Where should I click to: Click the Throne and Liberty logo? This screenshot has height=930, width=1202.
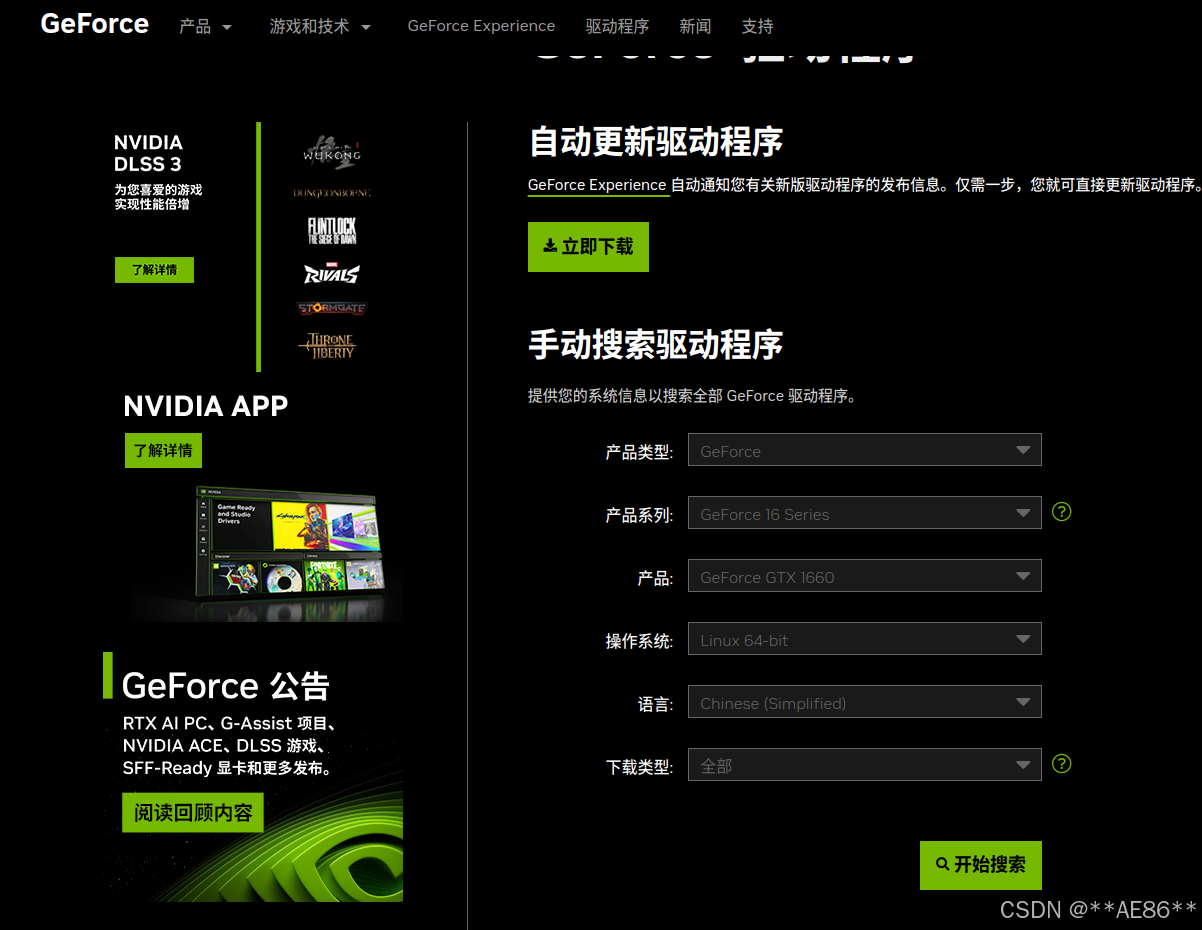tap(327, 345)
